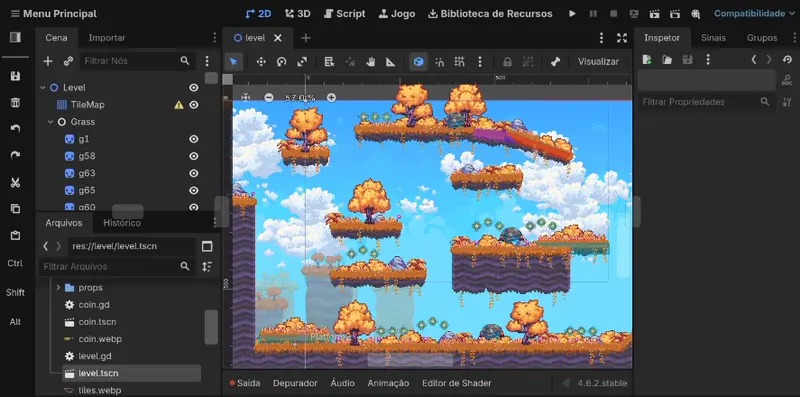Collapse the Level root node
The height and width of the screenshot is (397, 800).
[43, 88]
